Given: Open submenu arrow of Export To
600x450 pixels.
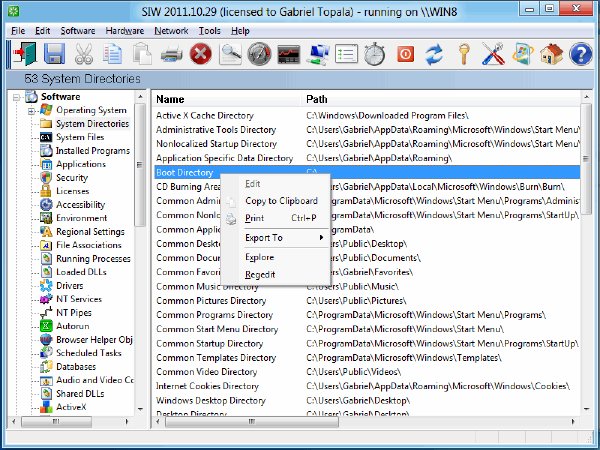Looking at the screenshot, I should [x=321, y=238].
